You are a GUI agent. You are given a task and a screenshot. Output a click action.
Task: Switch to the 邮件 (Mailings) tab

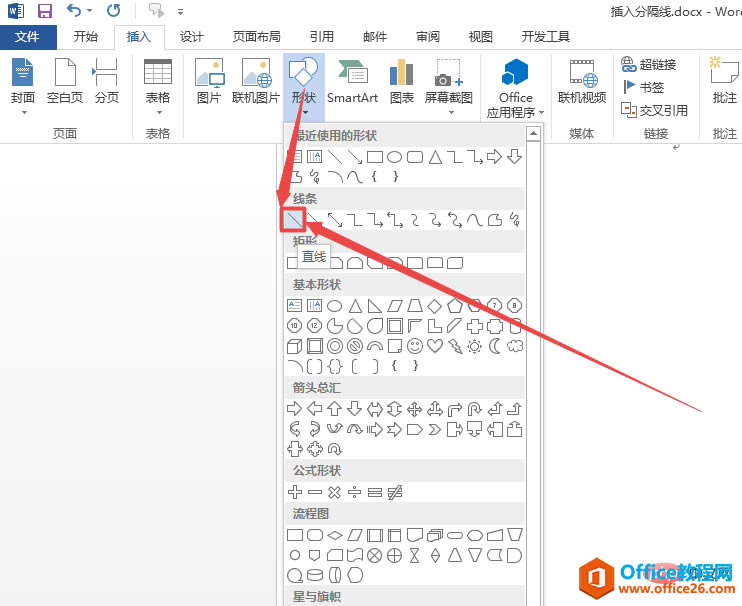375,37
